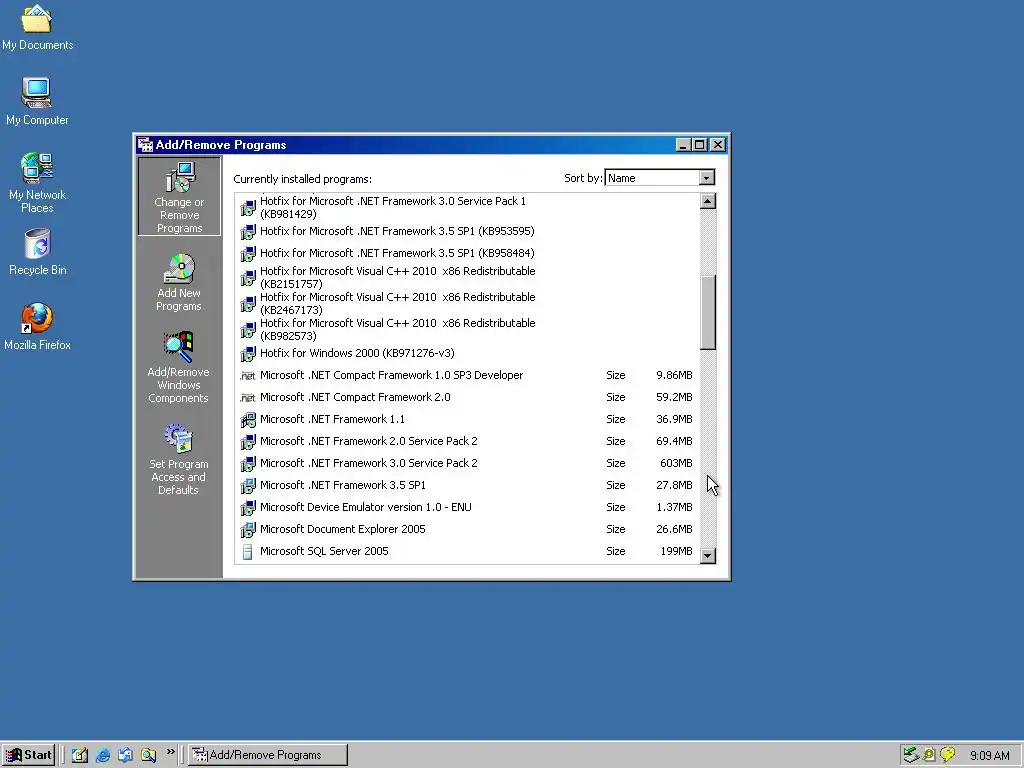Click icon for Hotfix KB981429 entry
Screen dimensions: 1024x768
248,208
